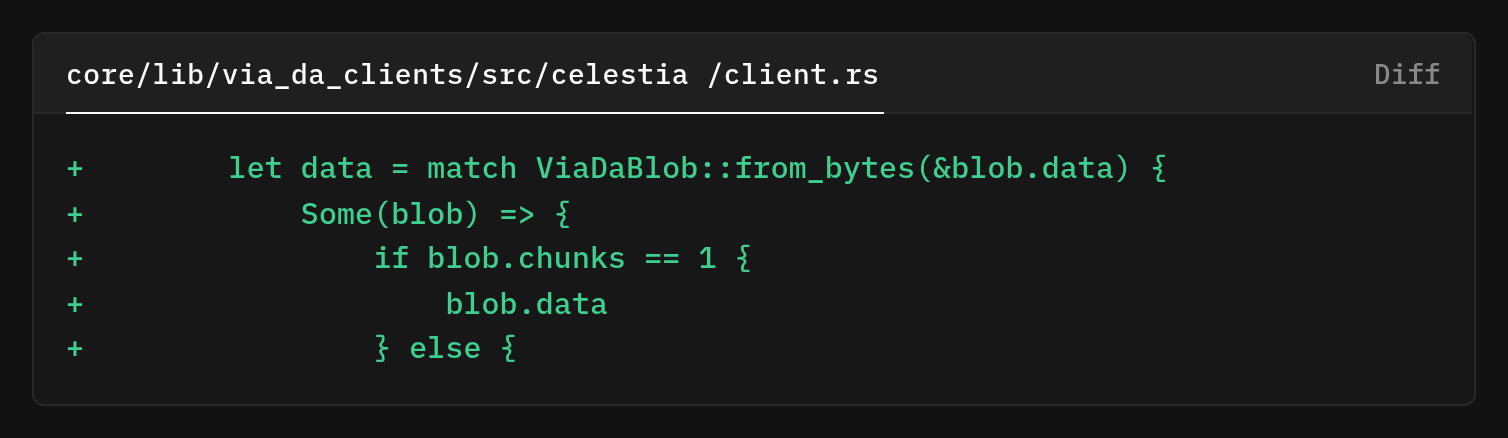This screenshot has height=438, width=1508.
Task: Click the plus marker beside if blob.chunks
Action: tap(75, 259)
